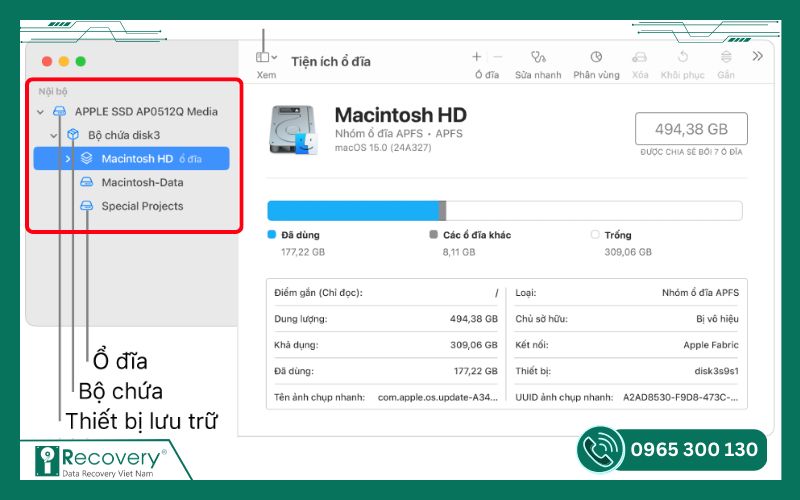Add a volume with the plus icon

click(x=477, y=57)
